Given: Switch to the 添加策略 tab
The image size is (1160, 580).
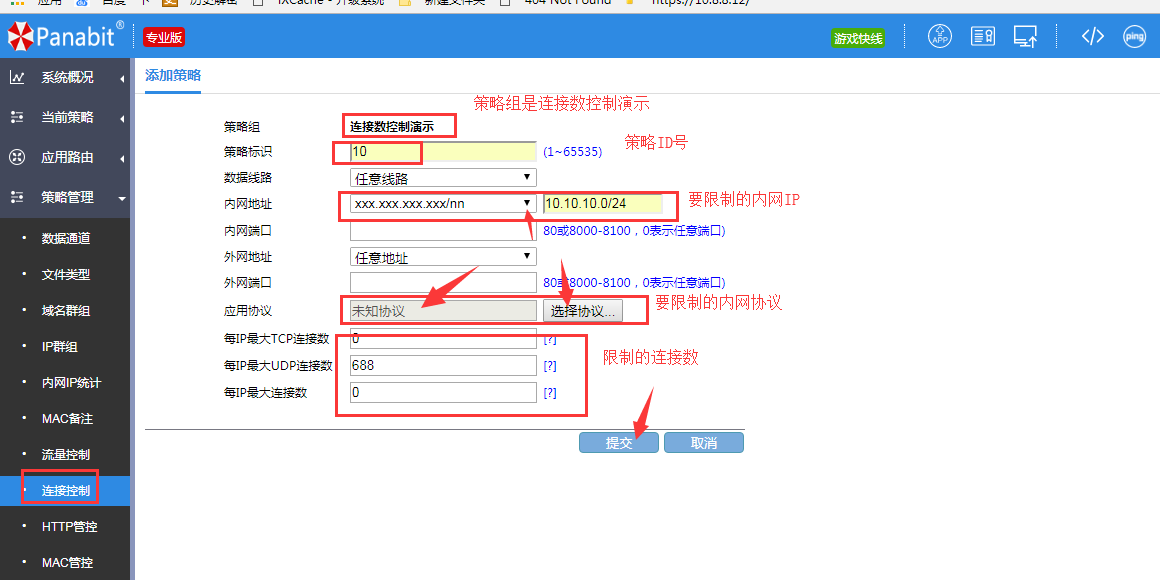Looking at the screenshot, I should 173,75.
